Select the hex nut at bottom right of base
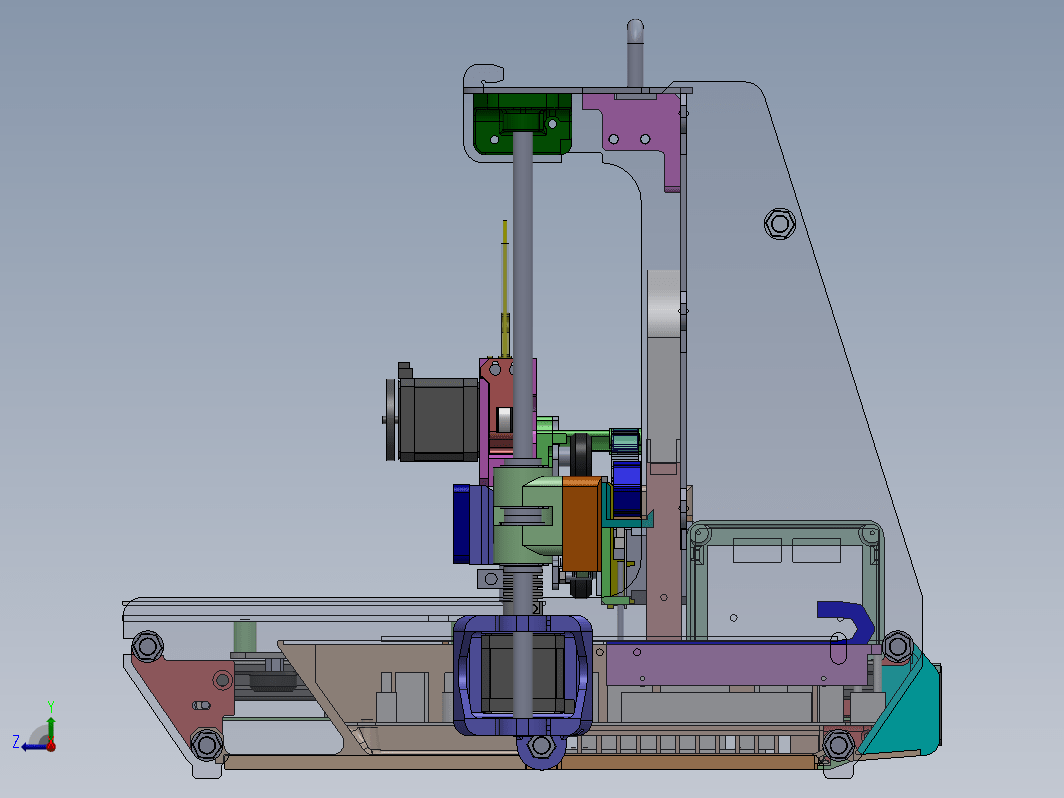Image resolution: width=1064 pixels, height=798 pixels. coord(838,744)
